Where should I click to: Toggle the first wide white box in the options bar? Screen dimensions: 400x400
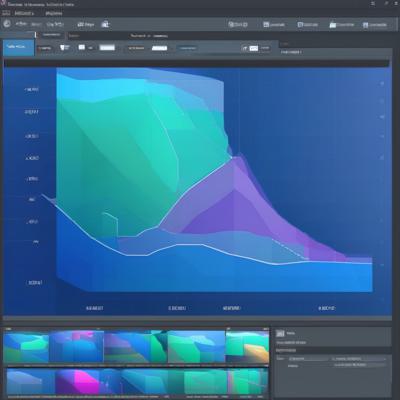pyautogui.click(x=107, y=48)
